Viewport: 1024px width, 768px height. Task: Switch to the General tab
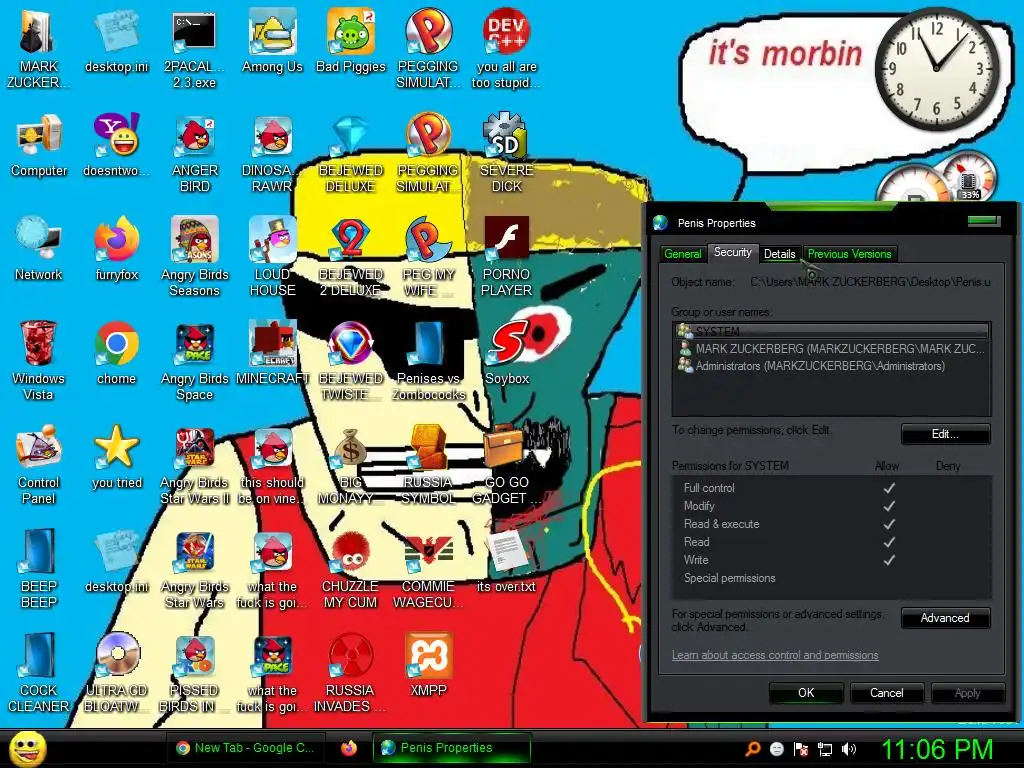pyautogui.click(x=682, y=254)
